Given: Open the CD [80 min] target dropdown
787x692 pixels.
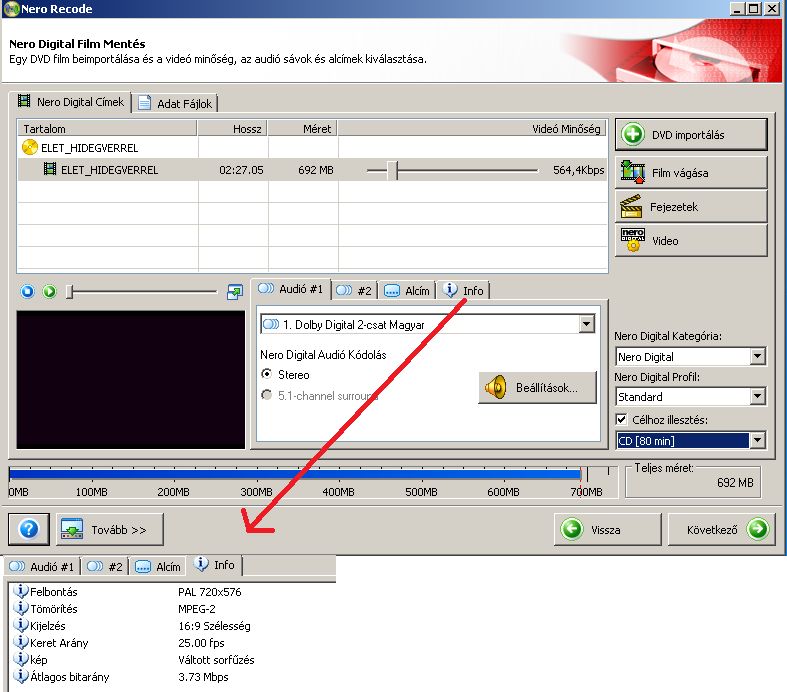Looking at the screenshot, I should [757, 441].
